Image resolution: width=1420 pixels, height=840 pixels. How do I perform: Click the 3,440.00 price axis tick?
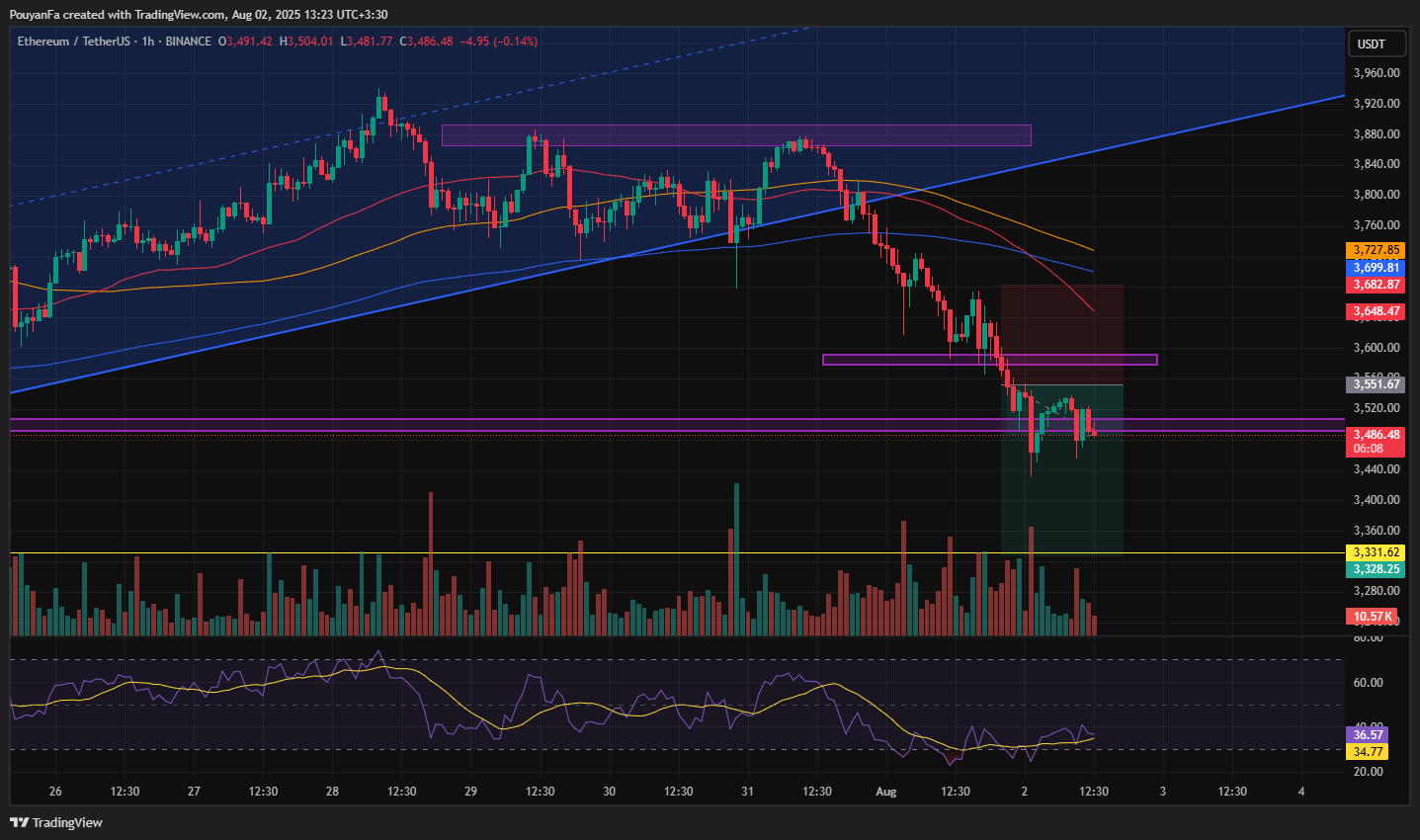pyautogui.click(x=1377, y=469)
